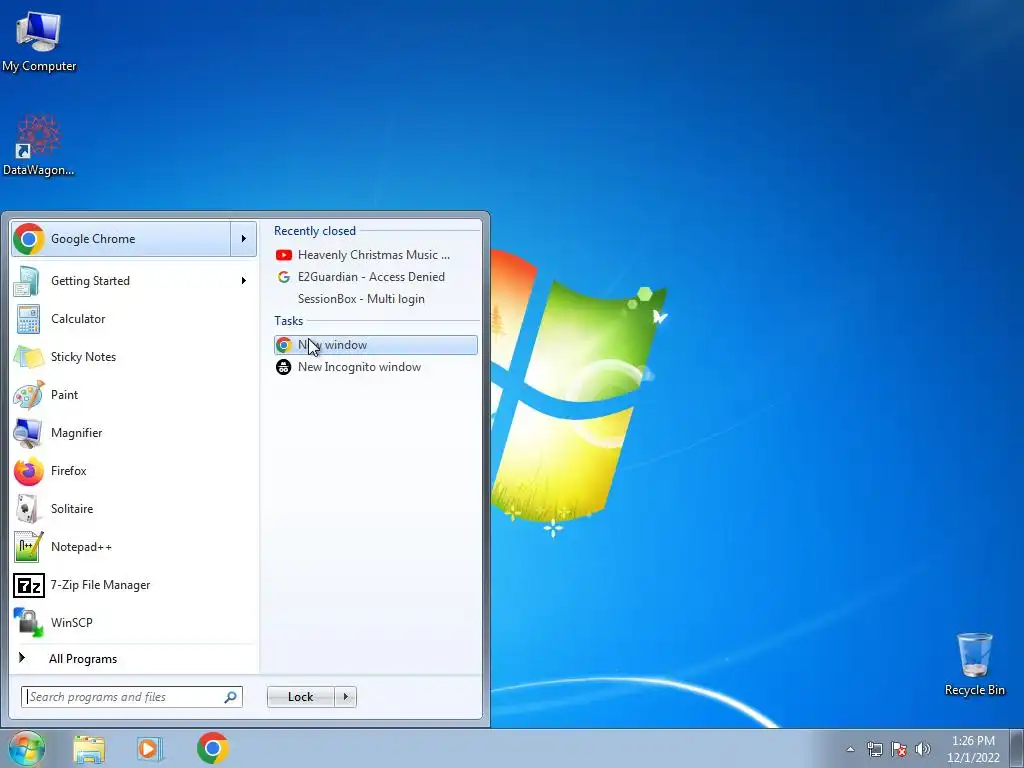Select New Incognito window task
1024x768 pixels.
pyautogui.click(x=376, y=367)
